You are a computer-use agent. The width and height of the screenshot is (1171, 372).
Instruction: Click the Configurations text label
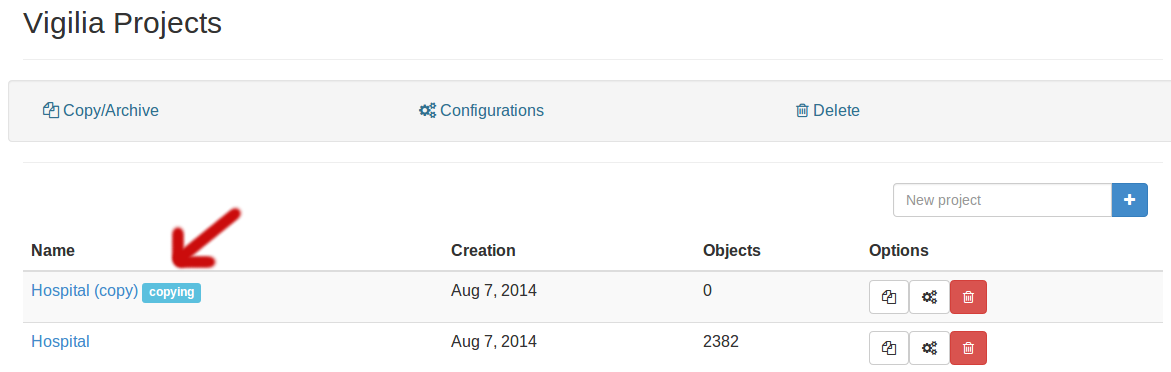492,111
